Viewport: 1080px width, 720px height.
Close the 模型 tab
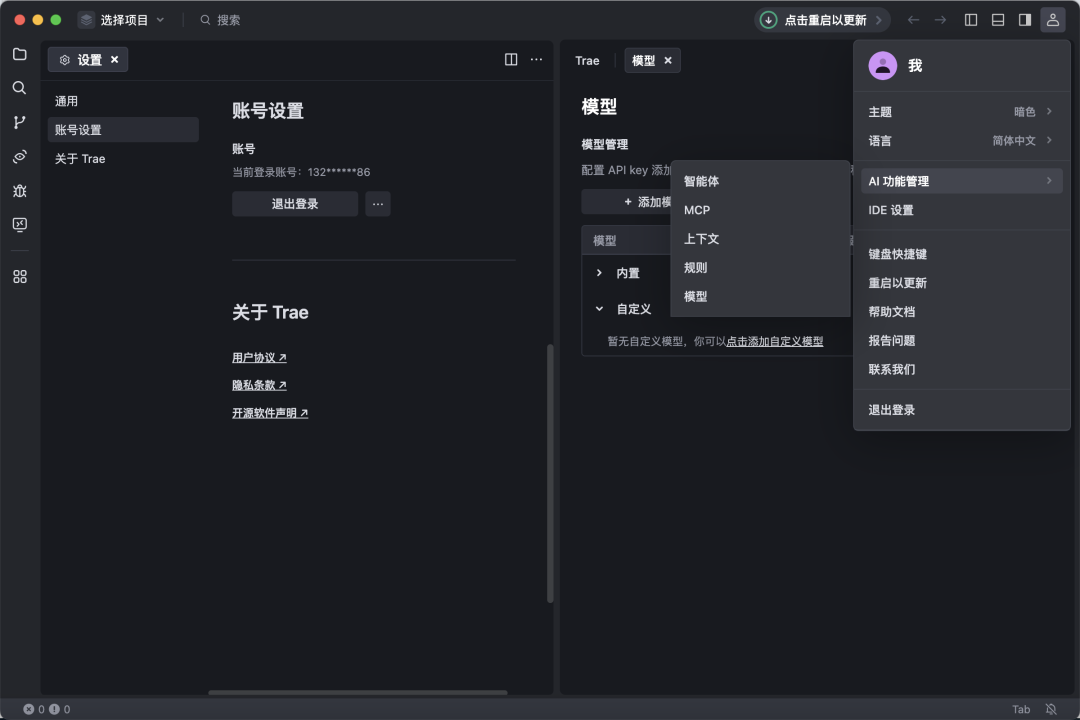tap(667, 61)
